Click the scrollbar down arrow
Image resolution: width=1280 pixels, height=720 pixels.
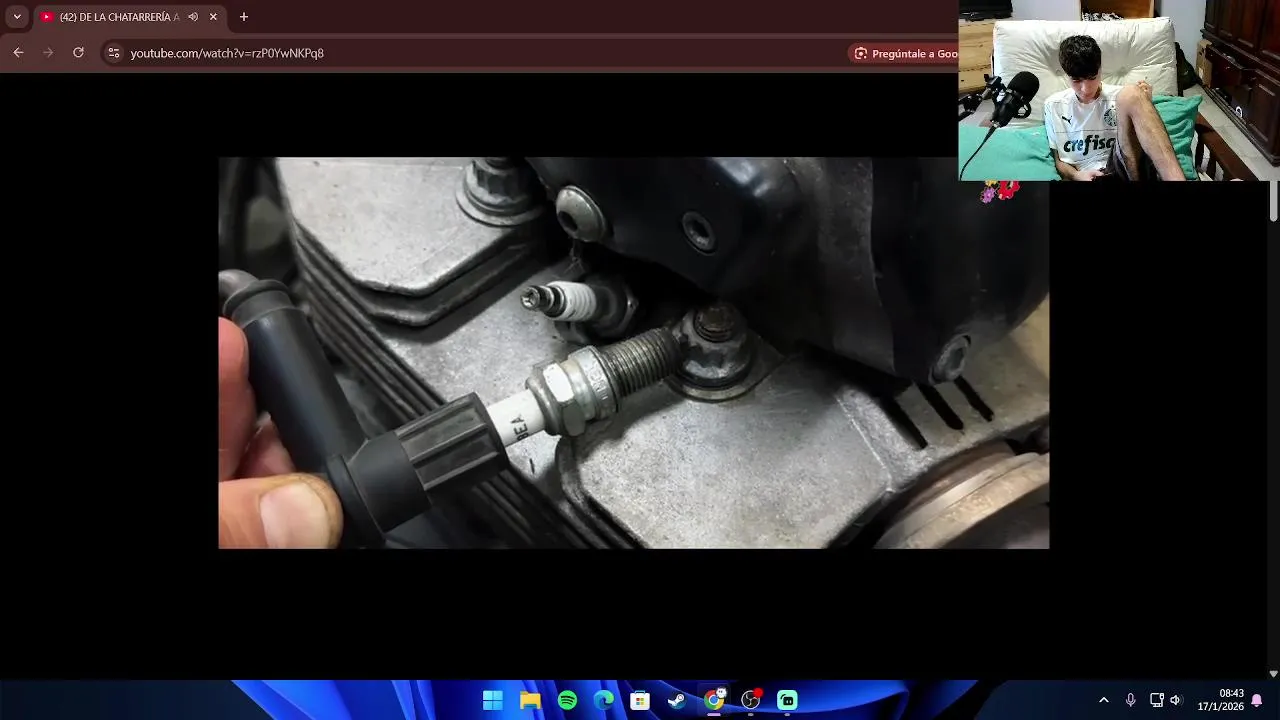1273,674
